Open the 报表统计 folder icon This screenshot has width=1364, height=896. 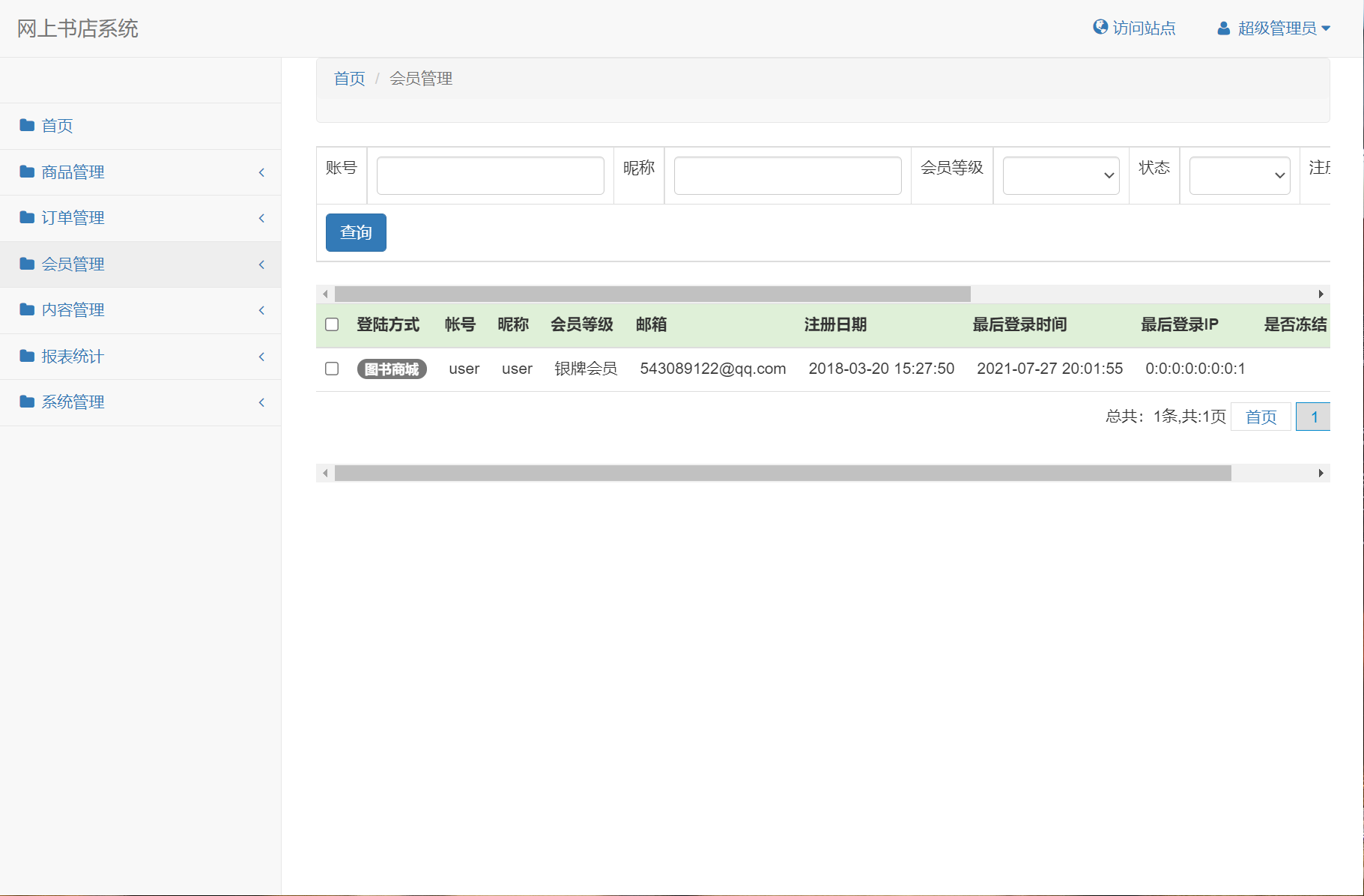pos(25,356)
